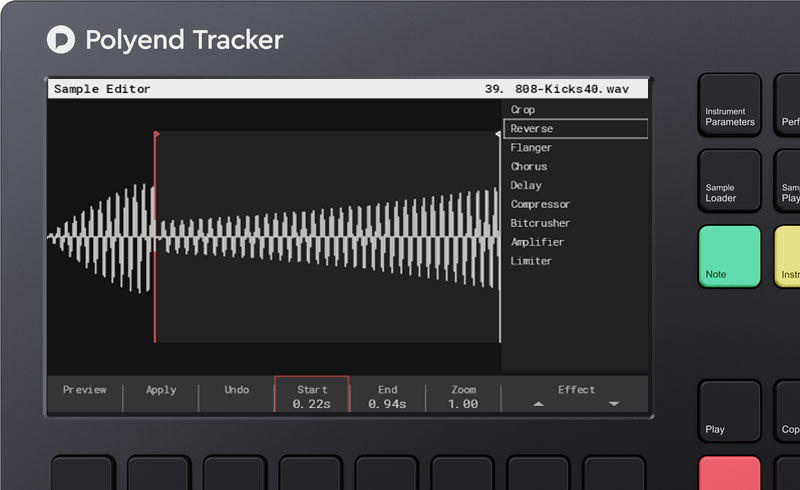Click the Effect up arrow
This screenshot has width=800, height=490.
[x=538, y=404]
